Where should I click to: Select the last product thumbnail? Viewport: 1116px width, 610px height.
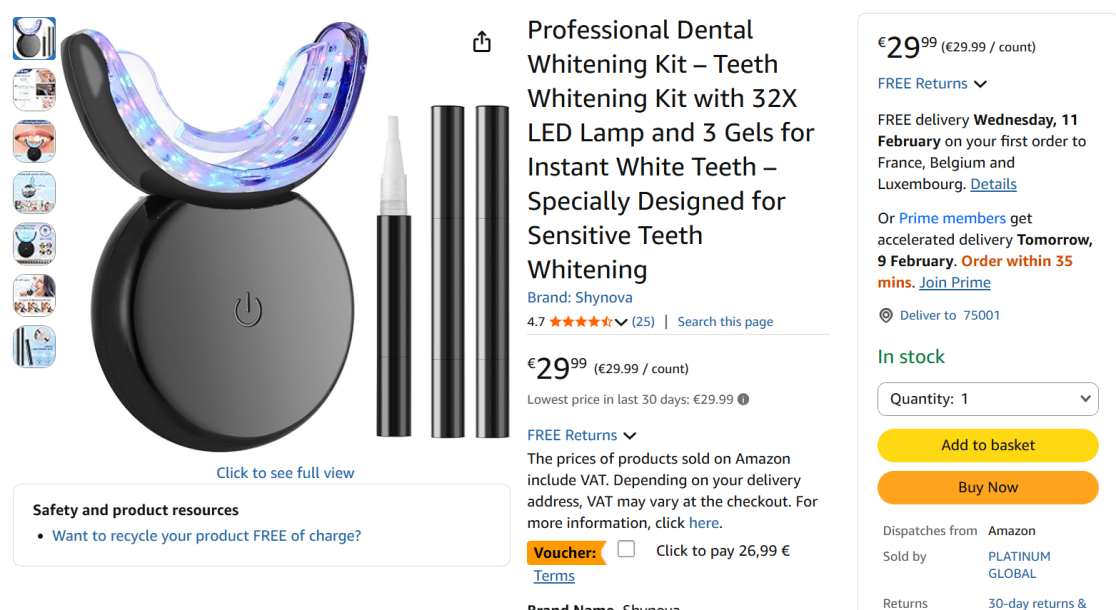[x=34, y=347]
